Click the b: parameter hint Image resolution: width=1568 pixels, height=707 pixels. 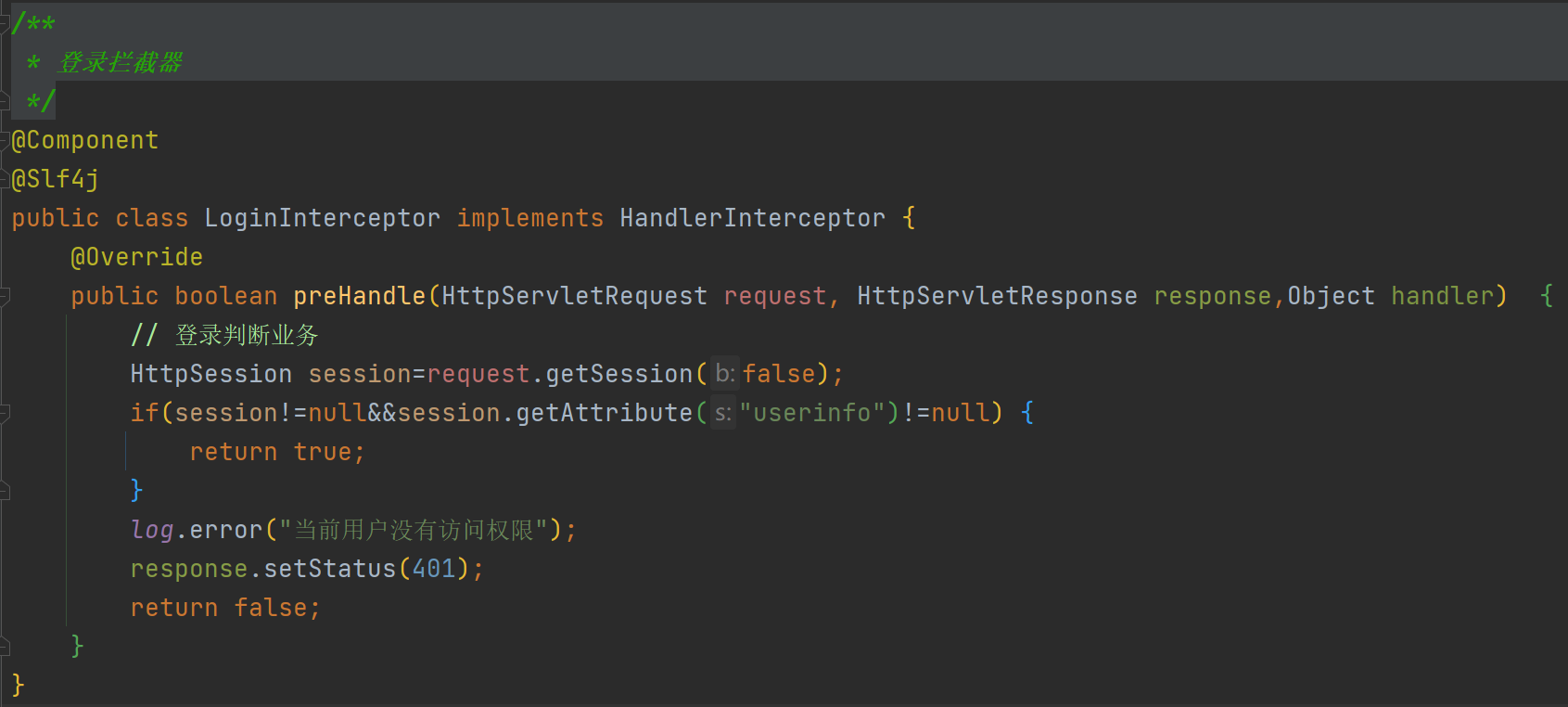725,374
